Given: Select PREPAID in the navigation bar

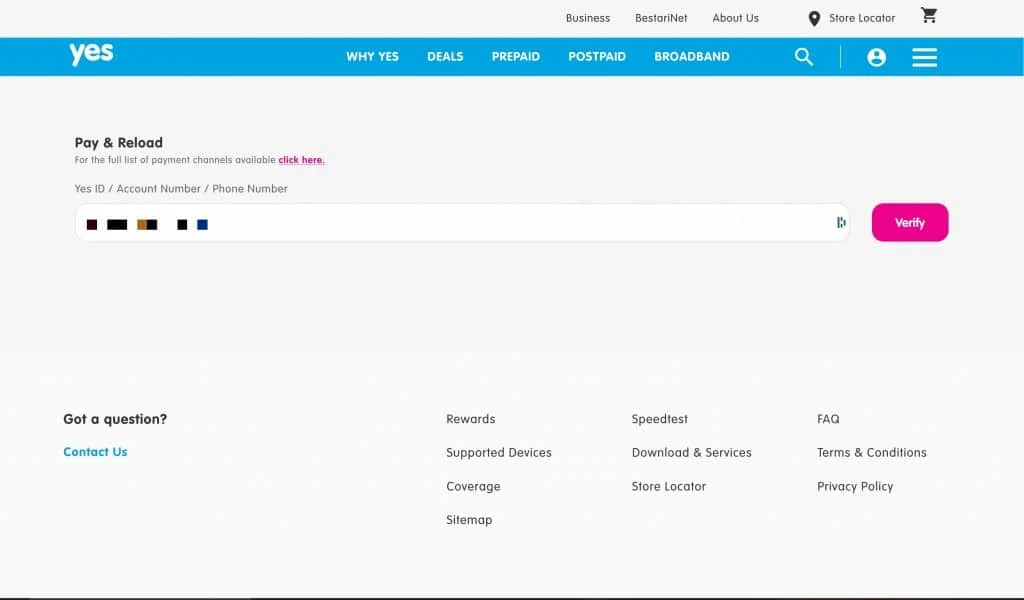Looking at the screenshot, I should (x=515, y=57).
